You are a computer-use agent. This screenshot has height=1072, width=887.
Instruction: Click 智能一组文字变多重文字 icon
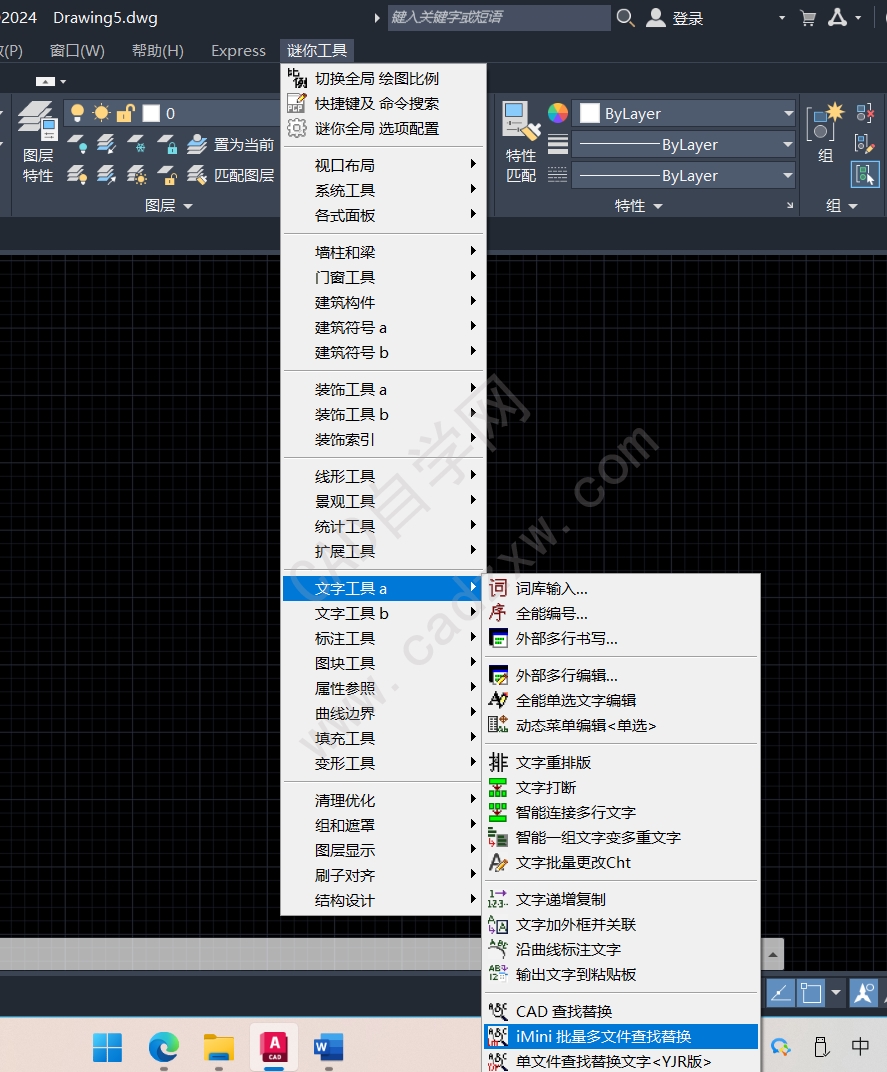(498, 838)
